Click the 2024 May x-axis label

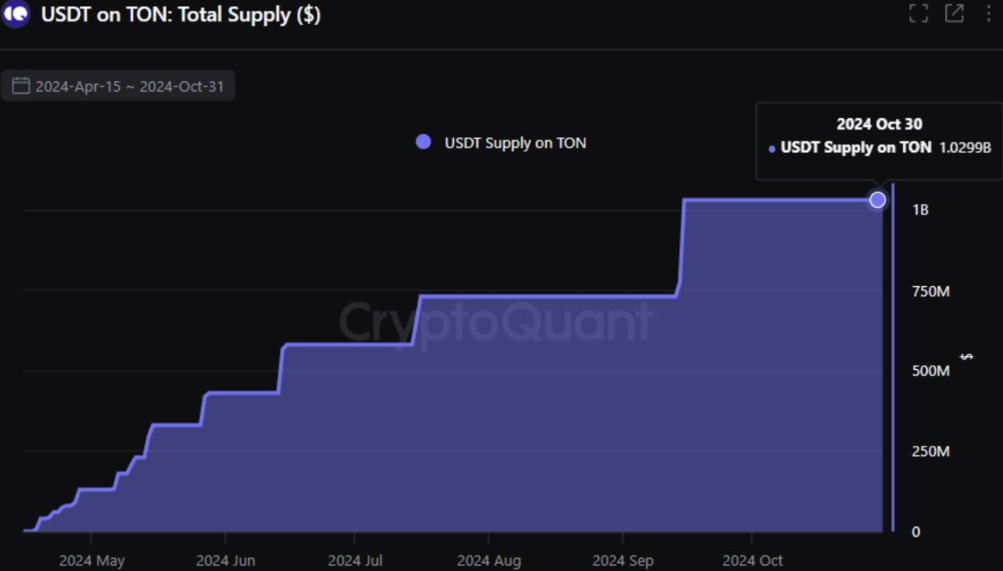pos(91,561)
